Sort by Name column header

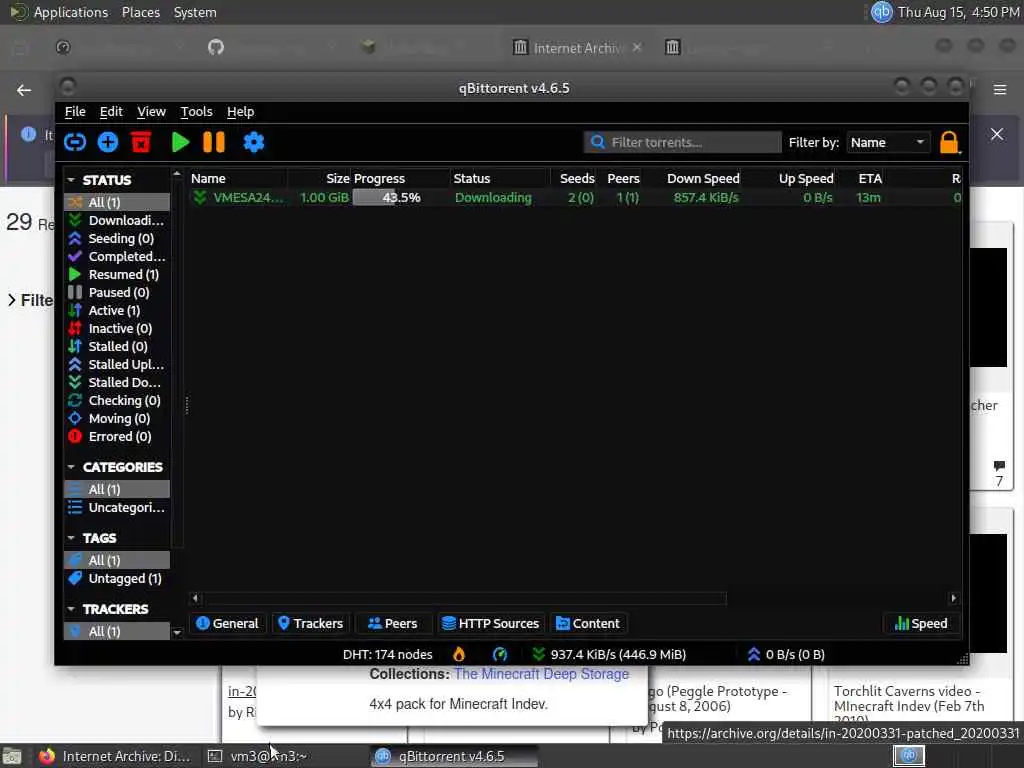pos(238,178)
